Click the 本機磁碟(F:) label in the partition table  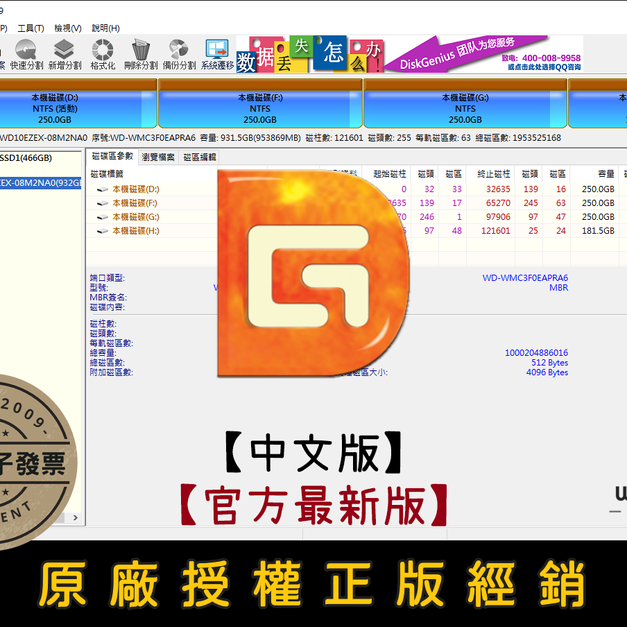(135, 203)
